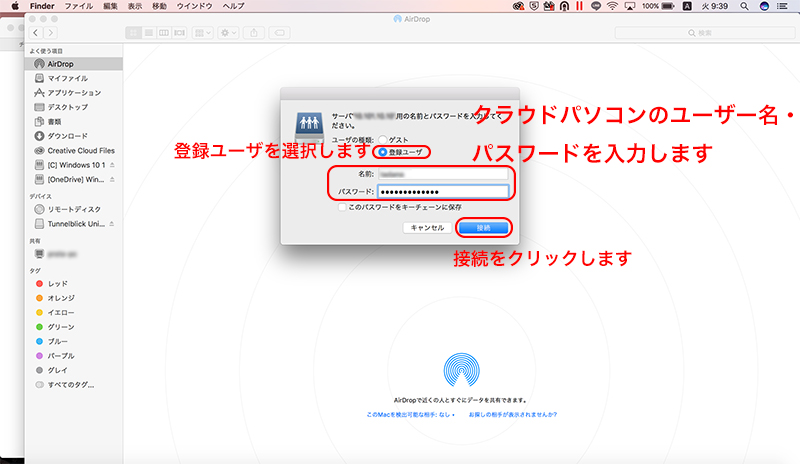Eject the [OneDrive] Win... volume
Viewport: 800px width, 464px height.
click(x=112, y=179)
